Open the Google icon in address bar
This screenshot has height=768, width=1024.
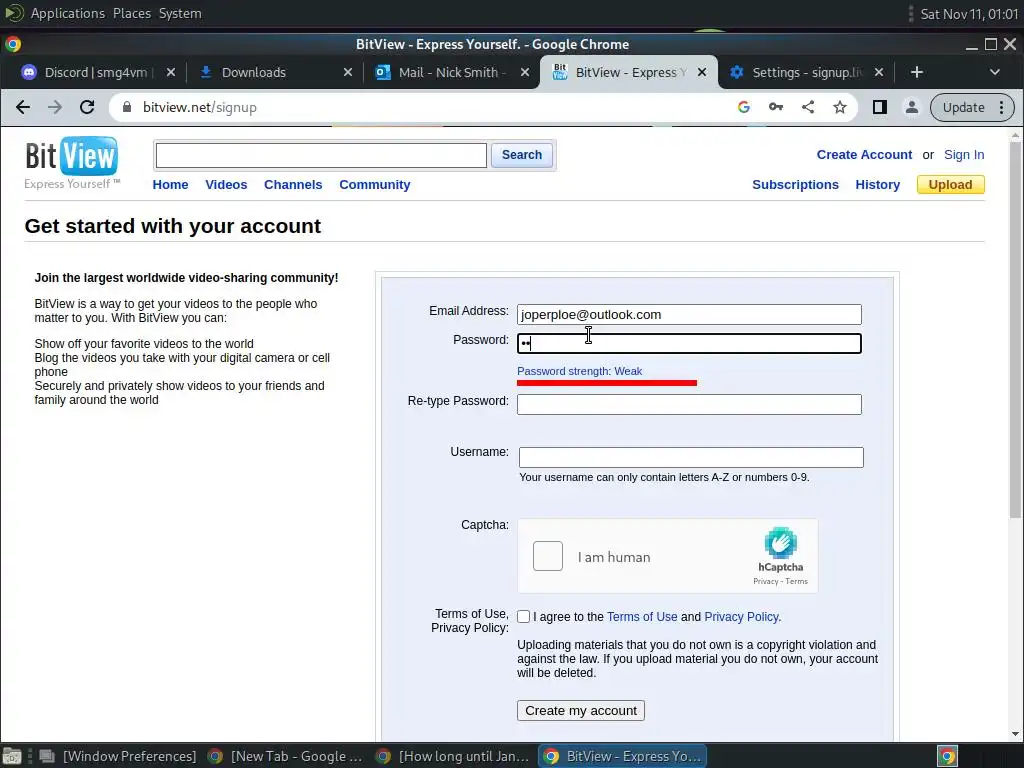pos(744,107)
